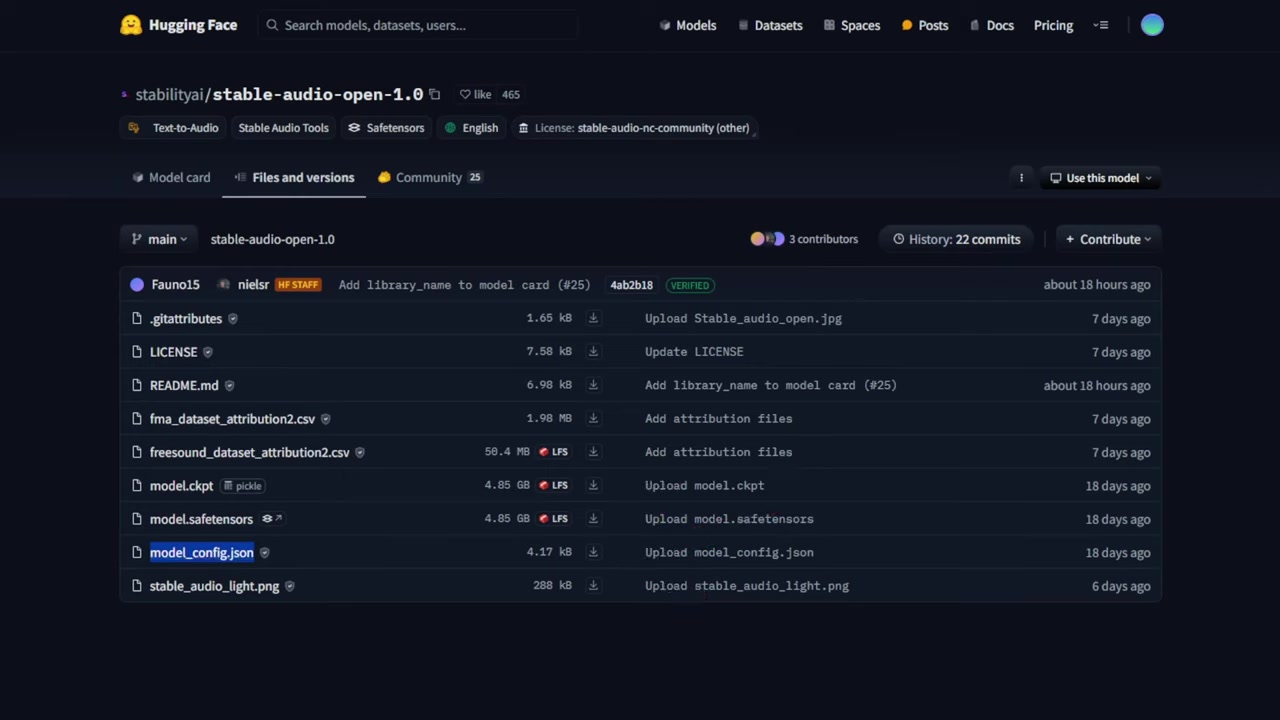Image resolution: width=1280 pixels, height=720 pixels.
Task: Click the security scan icon next to .gitattributes
Action: (232, 318)
